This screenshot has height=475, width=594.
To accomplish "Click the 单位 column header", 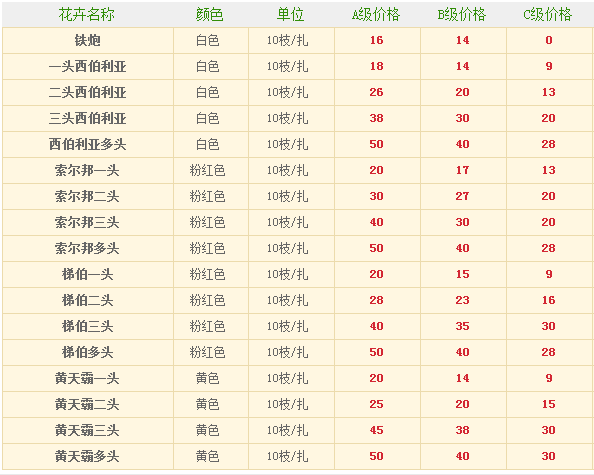I will tap(291, 15).
